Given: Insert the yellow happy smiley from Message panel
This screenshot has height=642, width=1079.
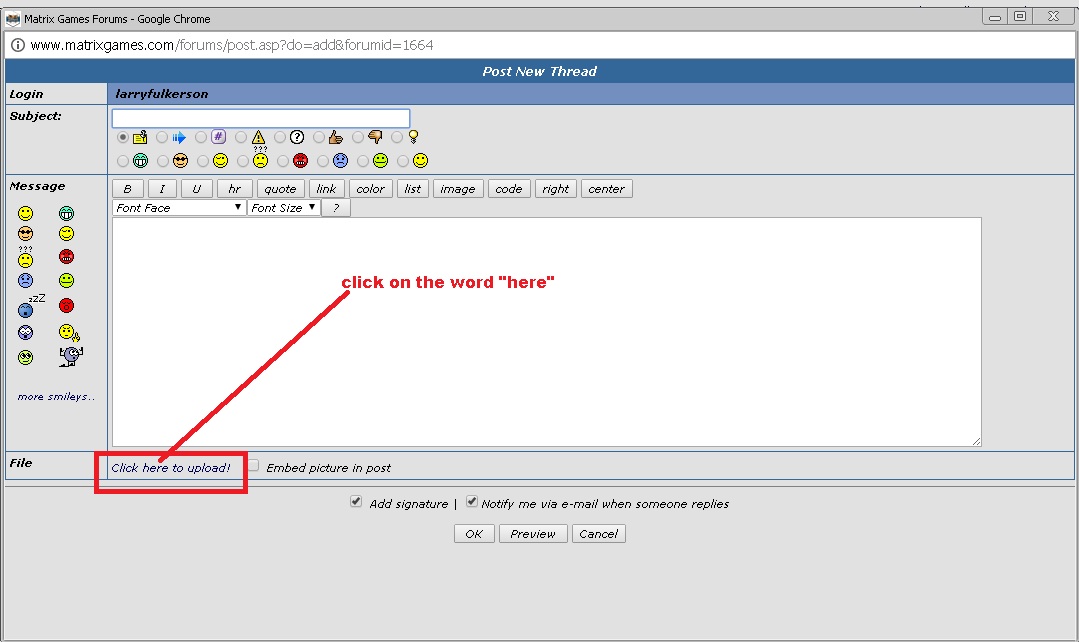Looking at the screenshot, I should pos(25,213).
